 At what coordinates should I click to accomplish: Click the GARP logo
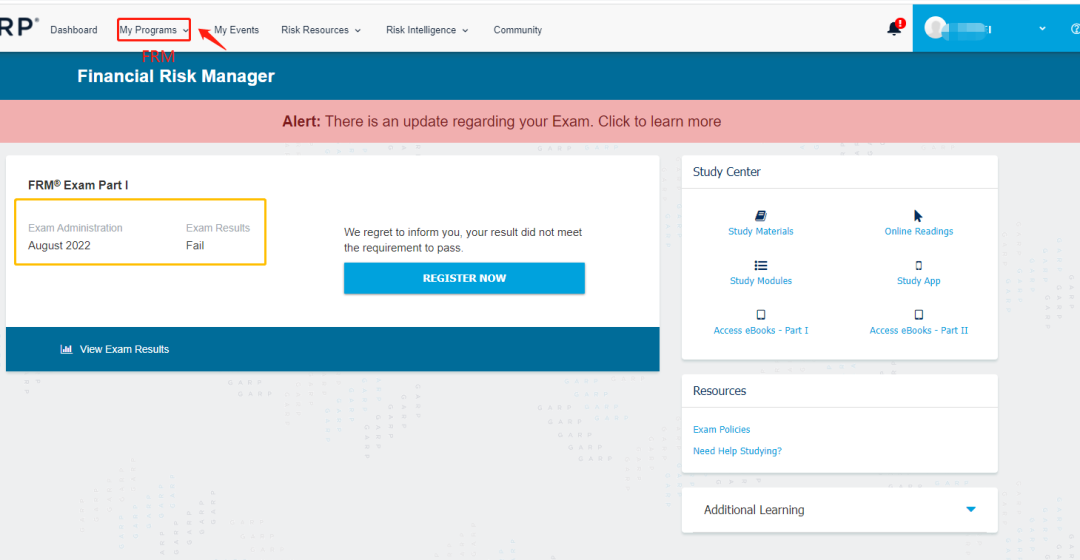[x=18, y=28]
